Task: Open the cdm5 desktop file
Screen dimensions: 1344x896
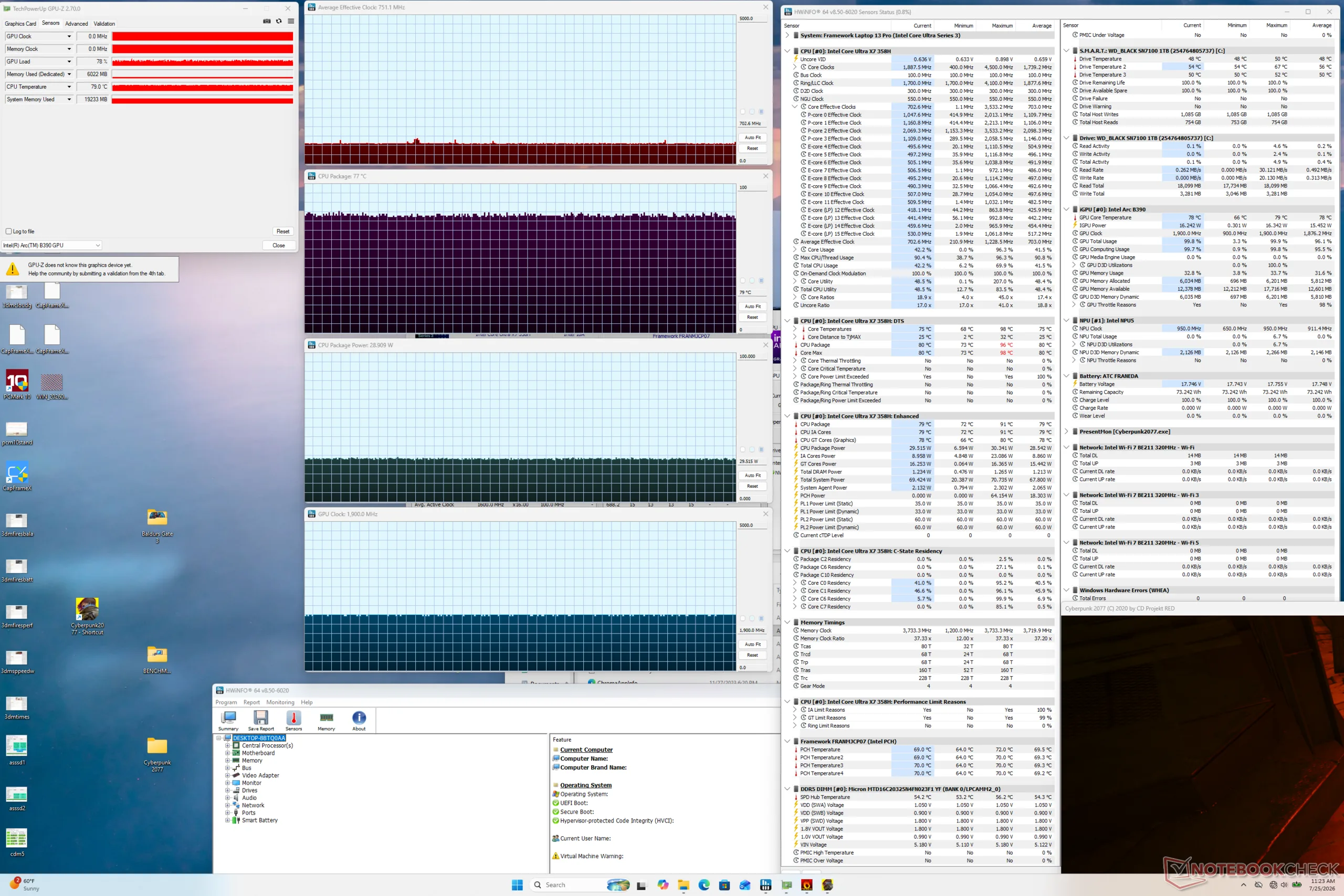Action: 17,842
